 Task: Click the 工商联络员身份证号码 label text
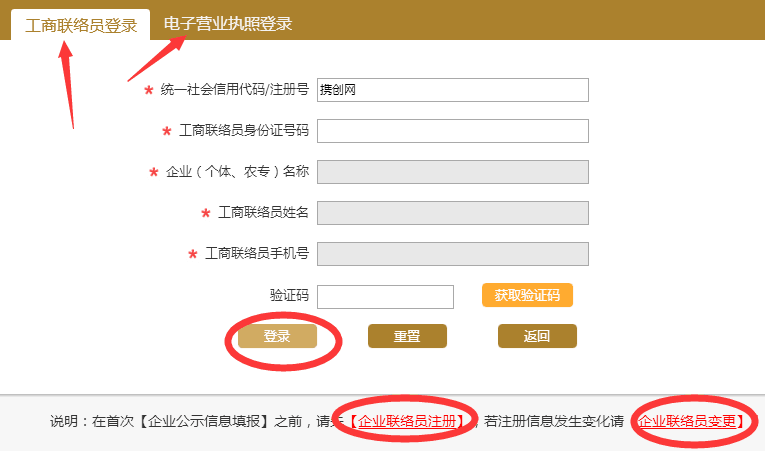(x=243, y=131)
